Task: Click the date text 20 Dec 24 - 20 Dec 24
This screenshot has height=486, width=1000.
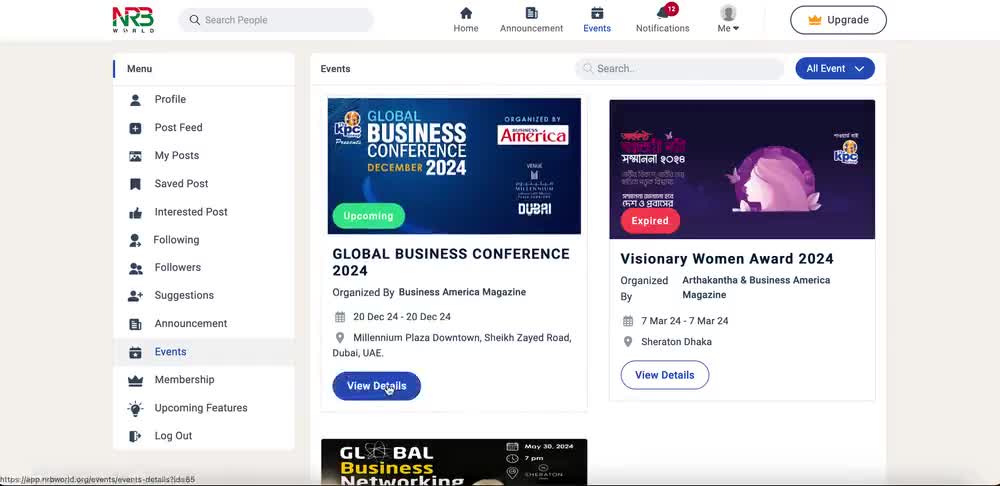Action: pos(402,317)
